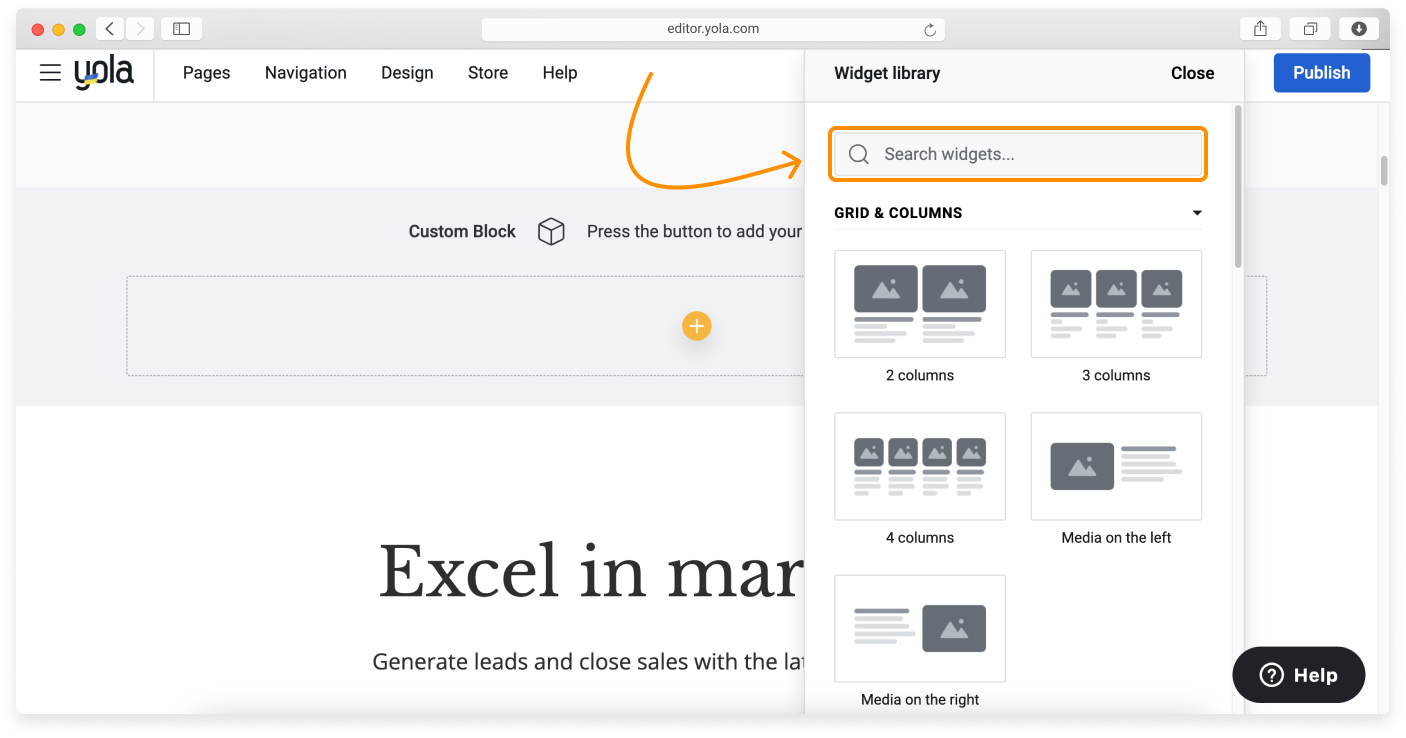Toggle the Safari sidebar icon

click(x=181, y=29)
